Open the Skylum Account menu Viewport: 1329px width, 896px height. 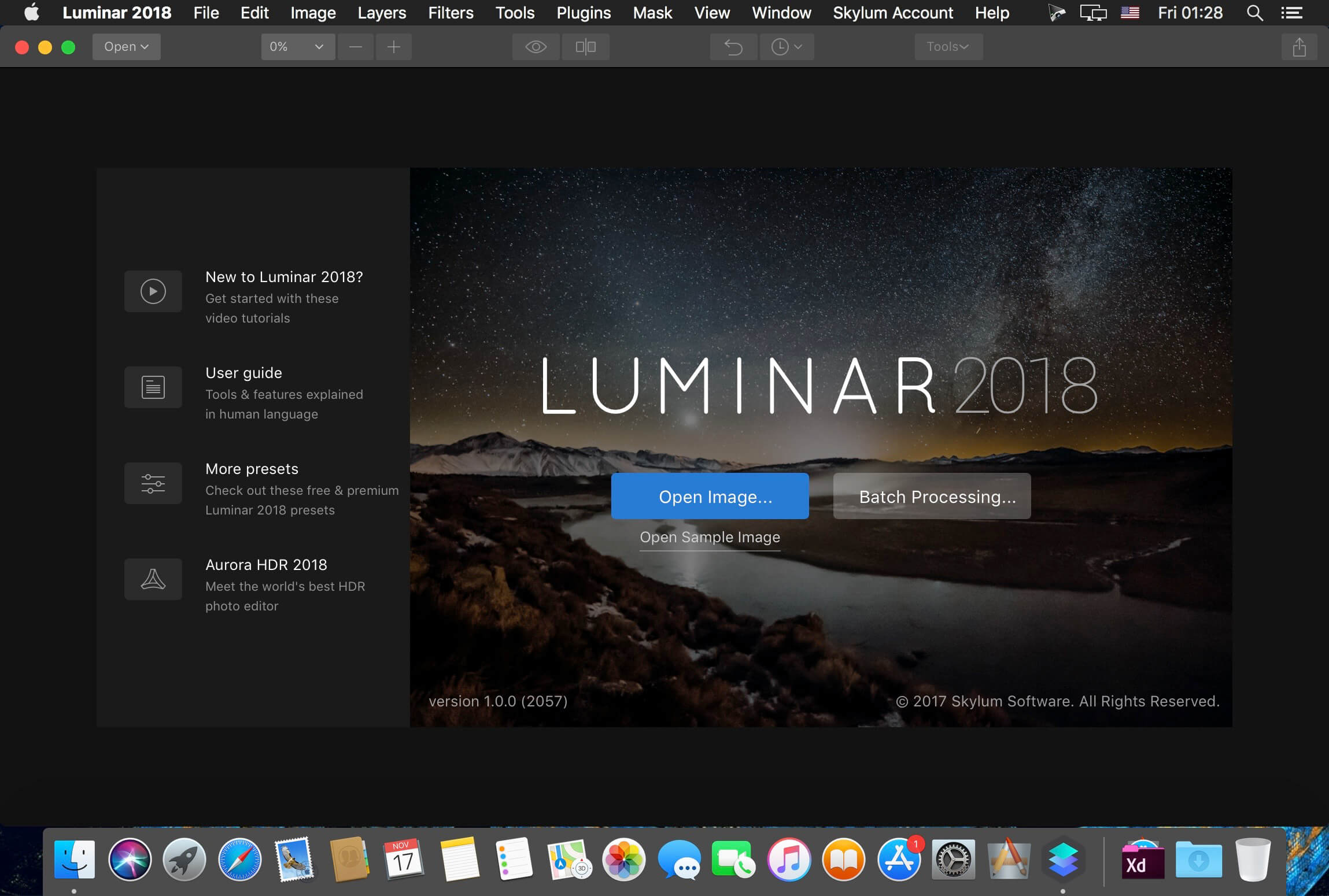point(892,13)
